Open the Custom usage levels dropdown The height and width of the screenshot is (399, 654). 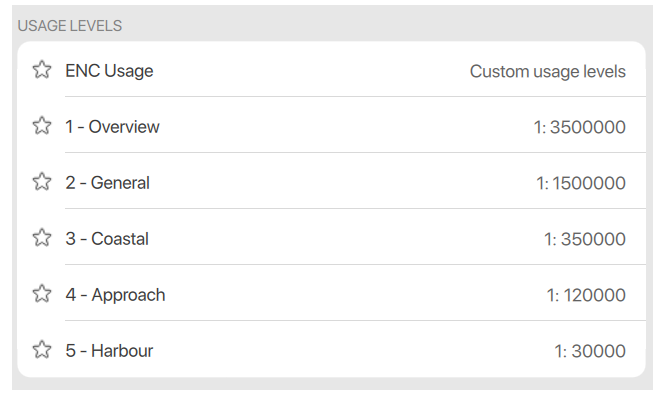[x=548, y=71]
